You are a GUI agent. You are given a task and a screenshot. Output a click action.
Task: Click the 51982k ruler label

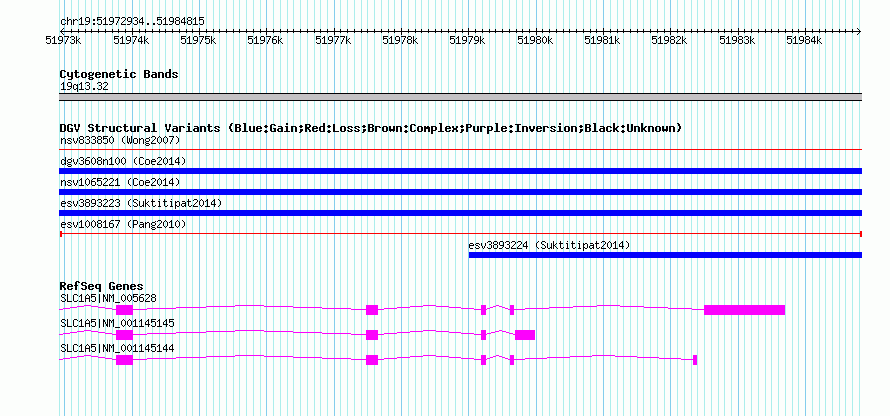point(669,40)
